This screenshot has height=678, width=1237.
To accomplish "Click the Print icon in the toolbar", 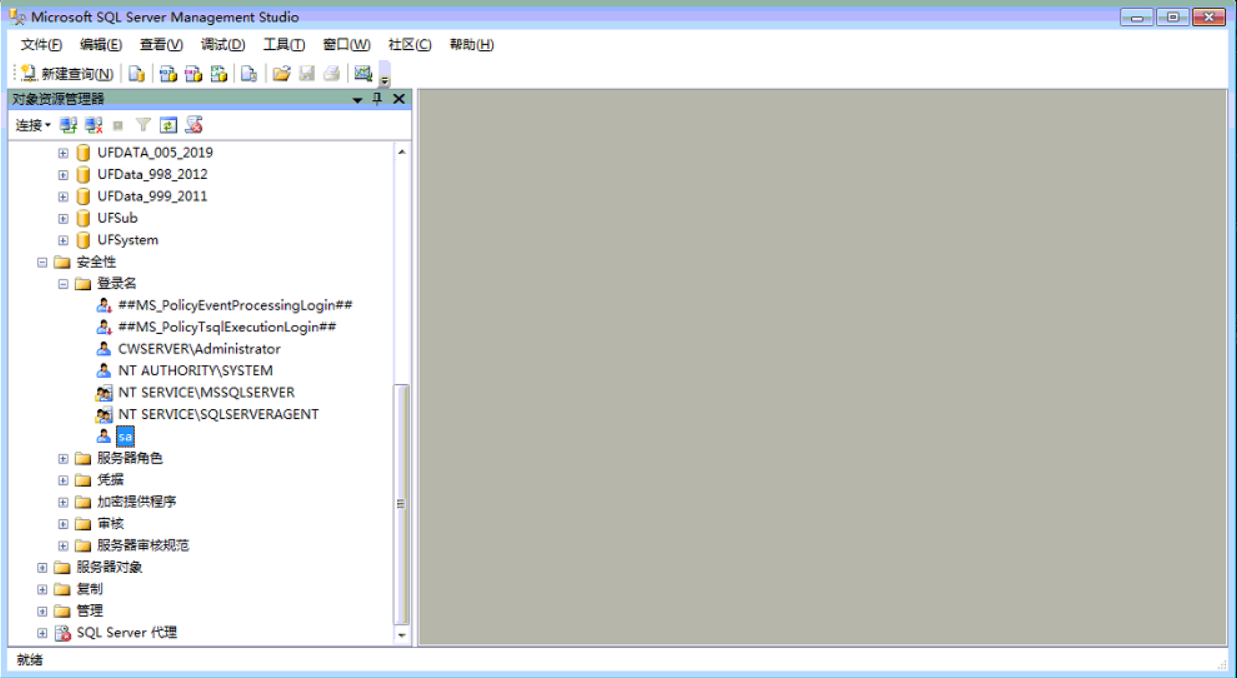I will (332, 74).
